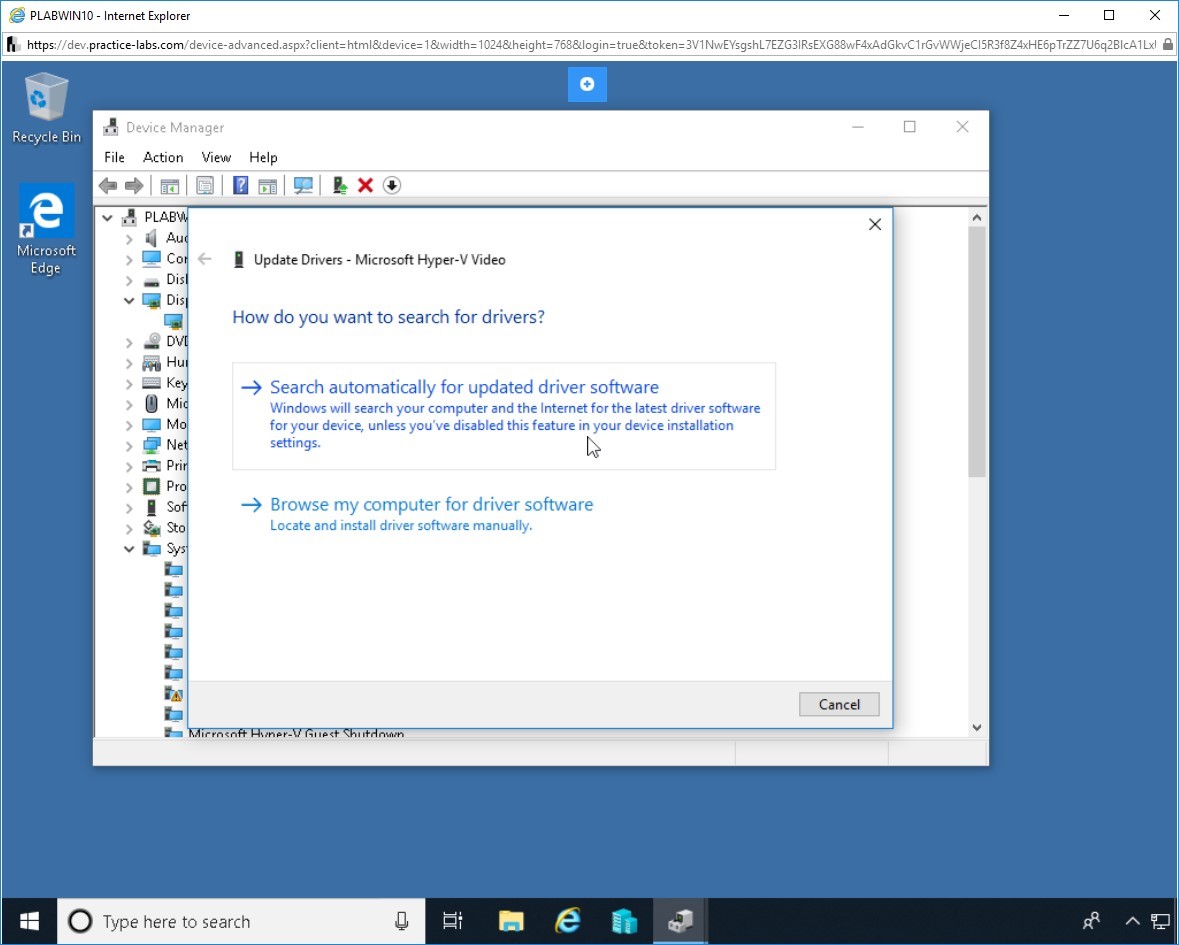
Task: Click the red X Uninstall device icon
Action: click(x=365, y=186)
